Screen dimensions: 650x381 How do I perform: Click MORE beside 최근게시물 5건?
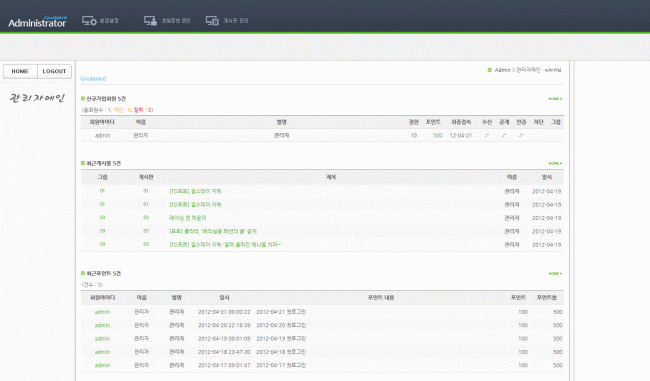(x=555, y=163)
